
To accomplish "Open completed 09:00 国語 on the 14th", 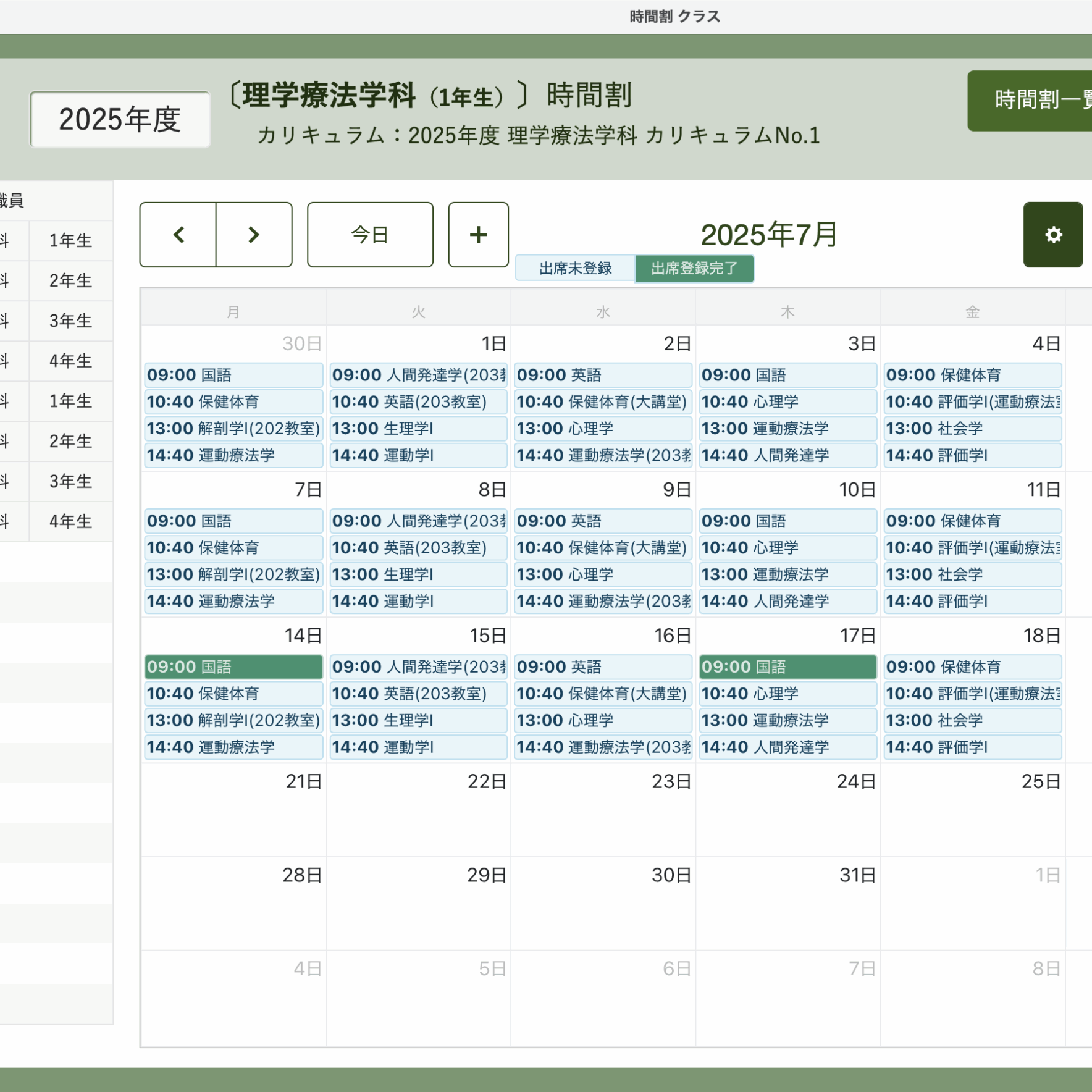I will coord(233,667).
